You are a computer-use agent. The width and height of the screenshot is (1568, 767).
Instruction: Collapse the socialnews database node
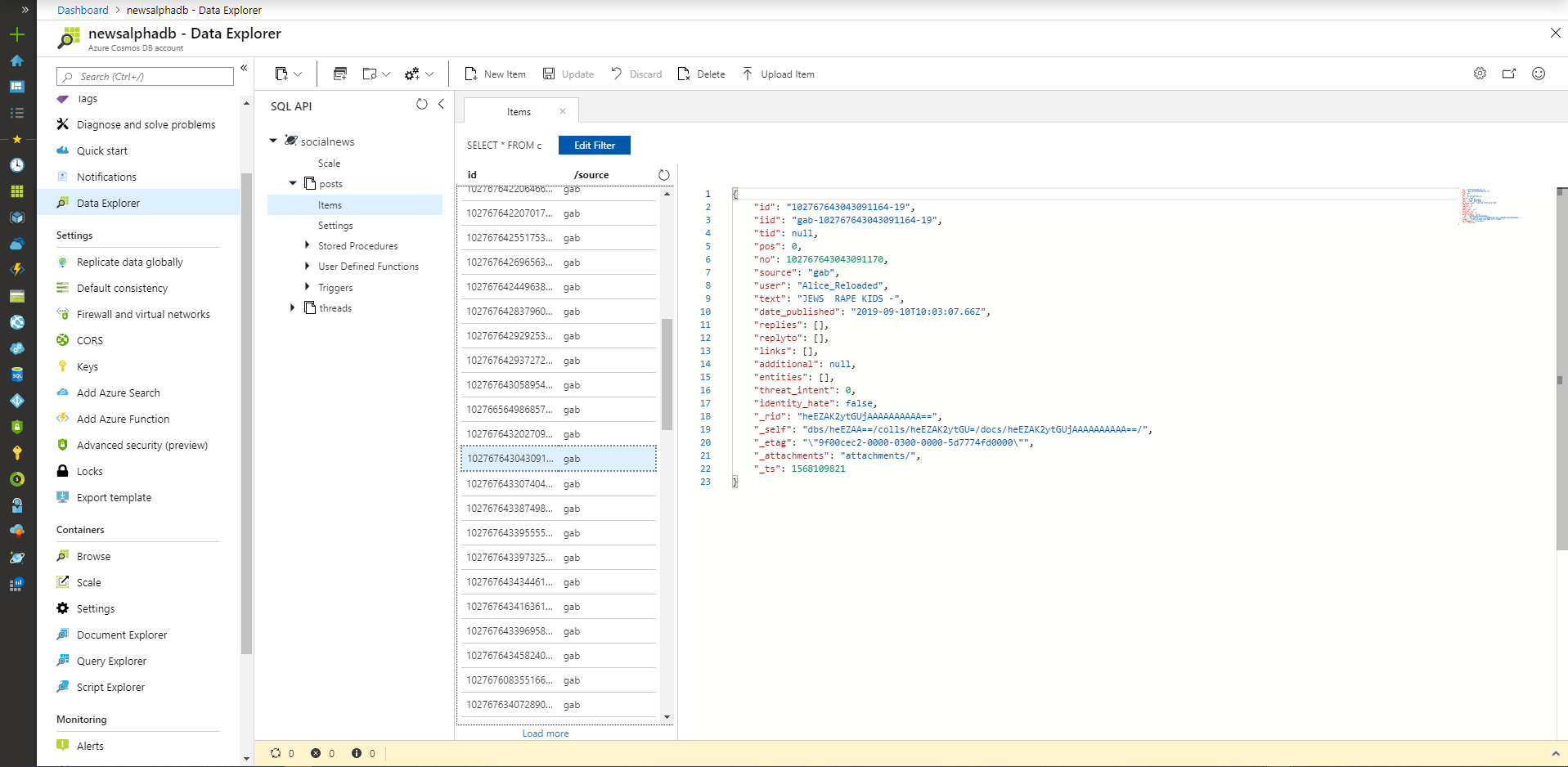[x=273, y=141]
